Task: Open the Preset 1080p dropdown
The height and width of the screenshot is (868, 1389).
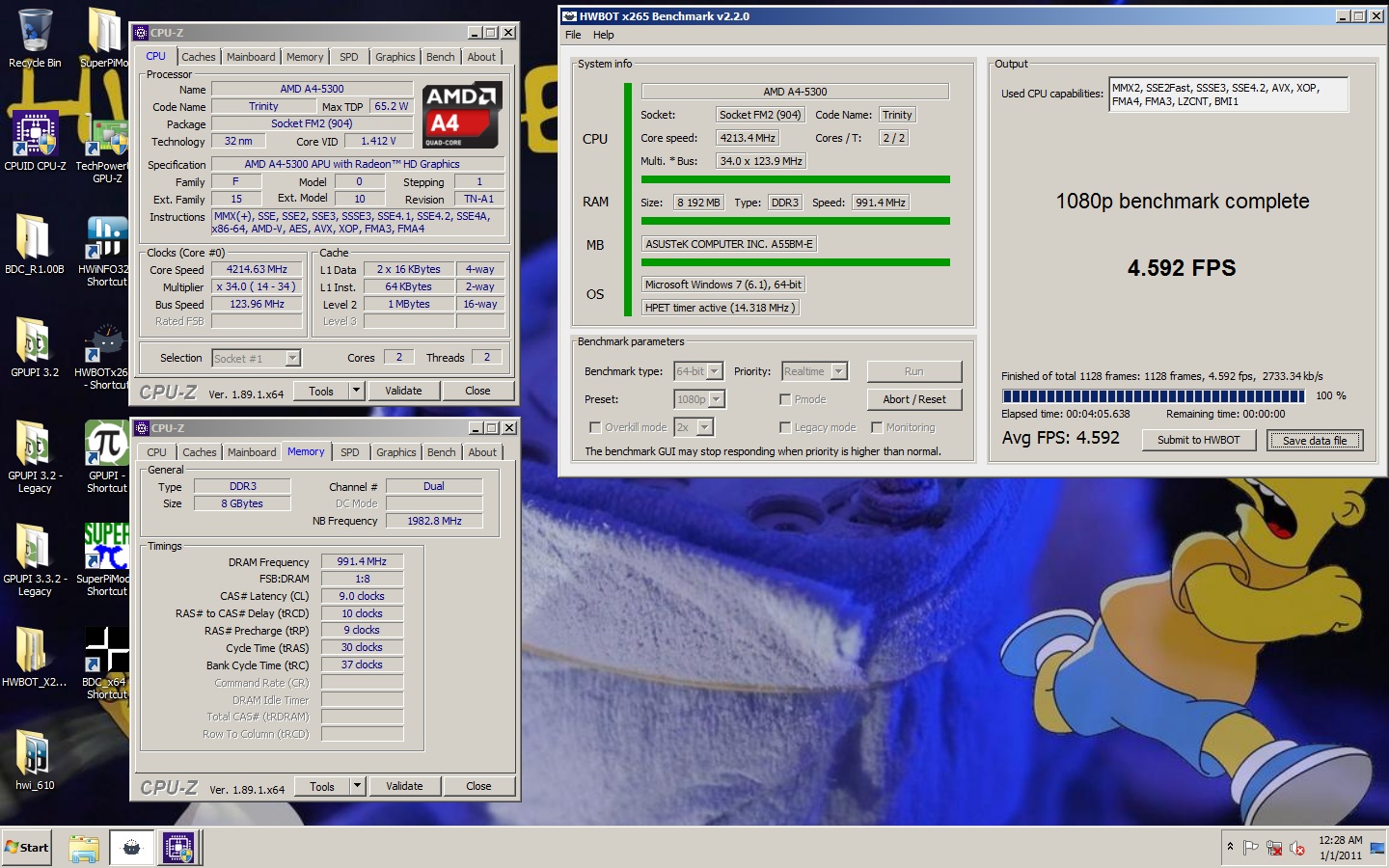Action: [x=717, y=399]
